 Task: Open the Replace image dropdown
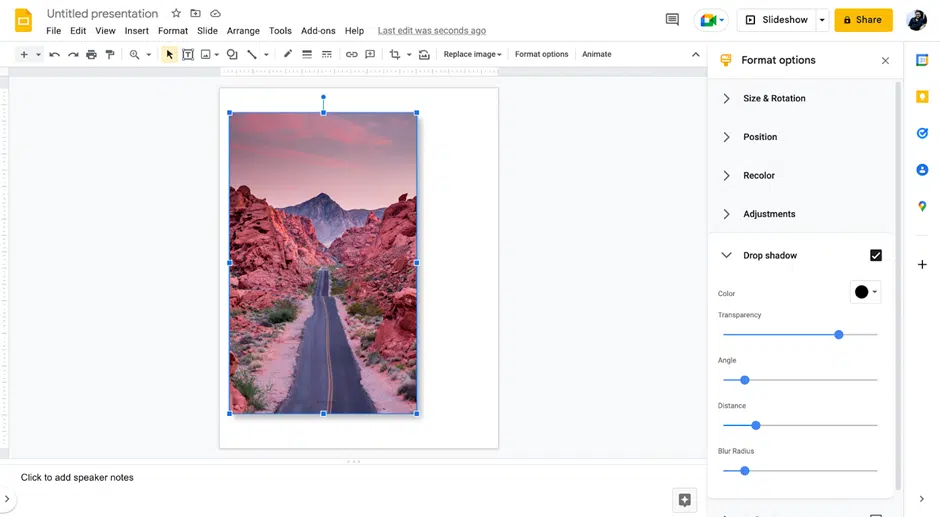[472, 55]
